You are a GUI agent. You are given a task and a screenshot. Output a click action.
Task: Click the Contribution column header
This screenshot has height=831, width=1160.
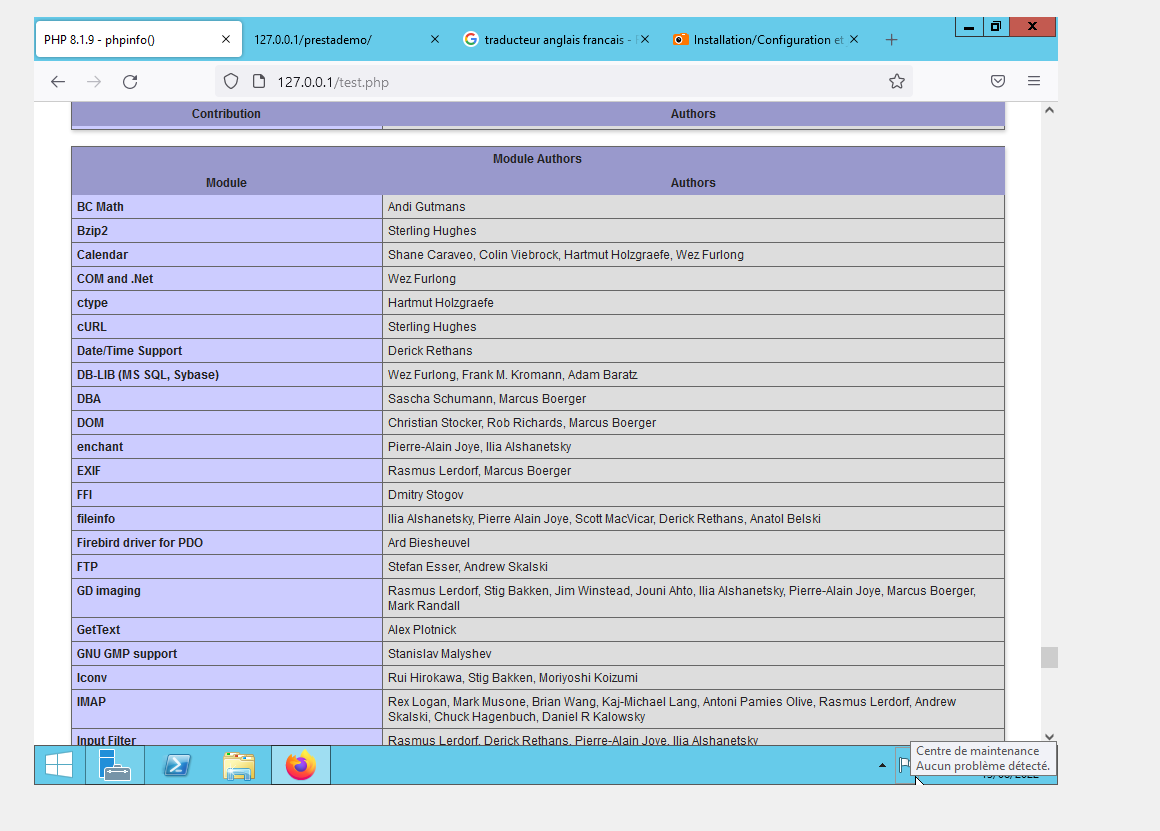(x=226, y=114)
